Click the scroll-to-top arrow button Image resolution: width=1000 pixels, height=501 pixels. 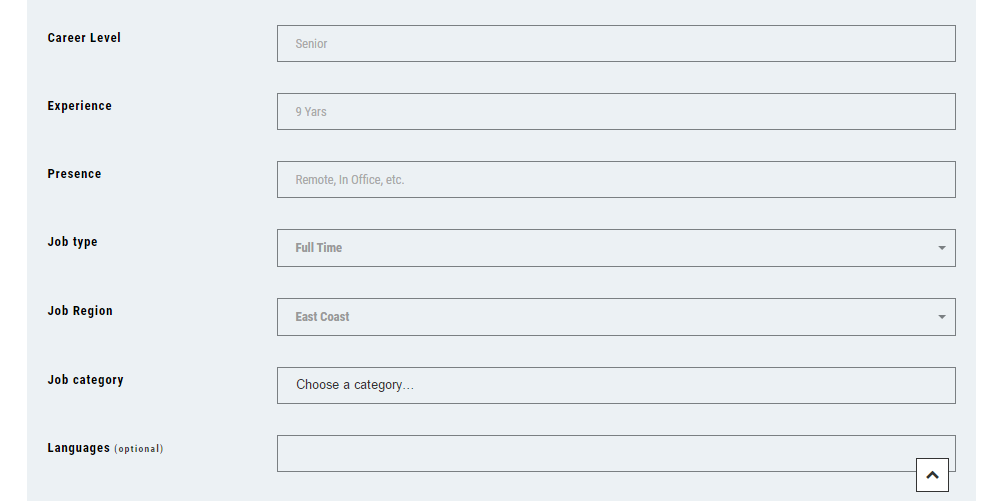point(932,475)
